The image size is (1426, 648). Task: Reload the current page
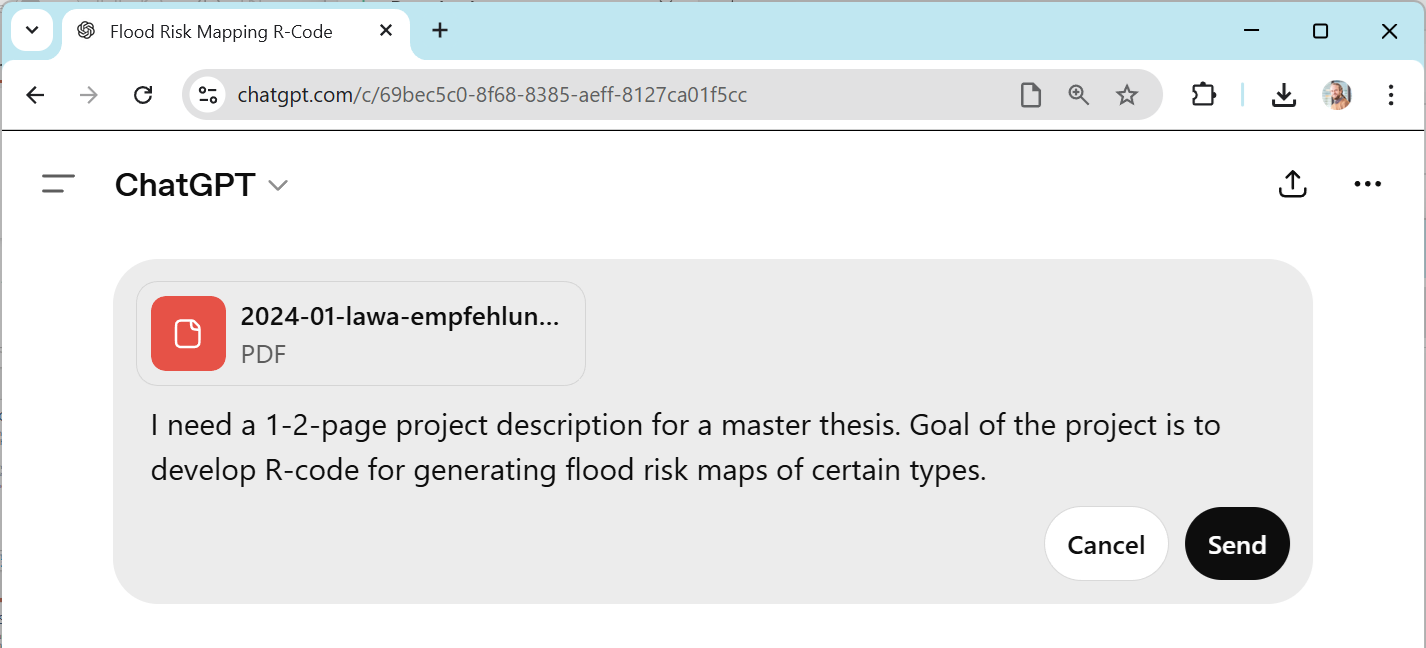pos(143,95)
